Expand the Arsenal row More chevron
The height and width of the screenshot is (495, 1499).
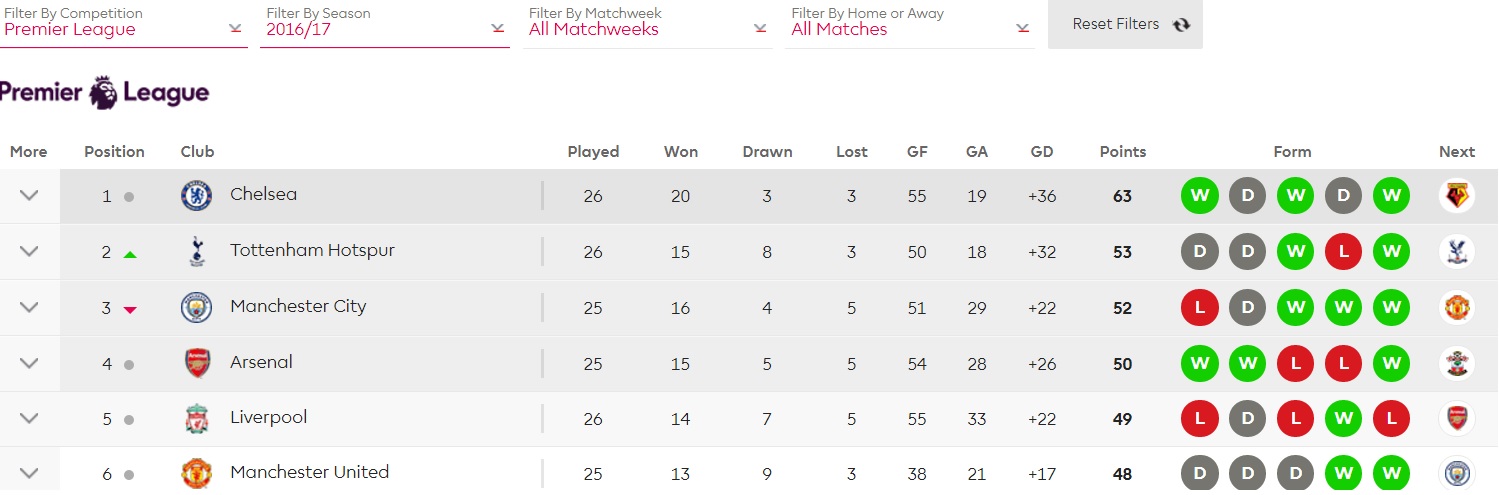point(29,363)
